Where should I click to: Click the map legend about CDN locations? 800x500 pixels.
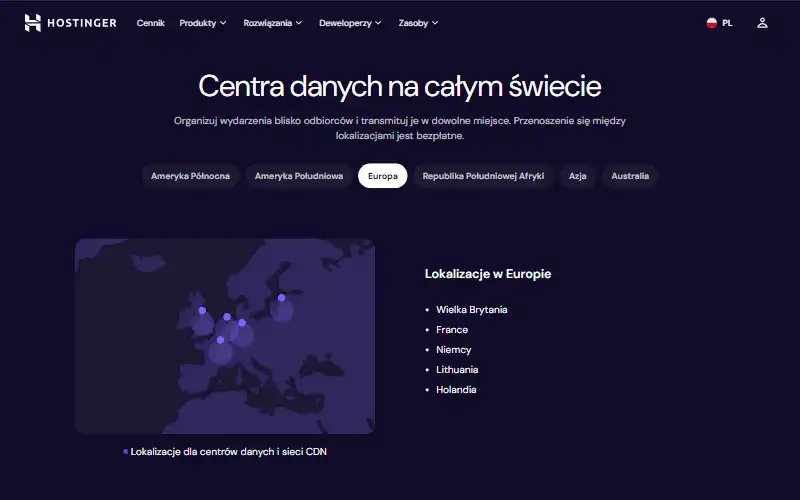225,452
